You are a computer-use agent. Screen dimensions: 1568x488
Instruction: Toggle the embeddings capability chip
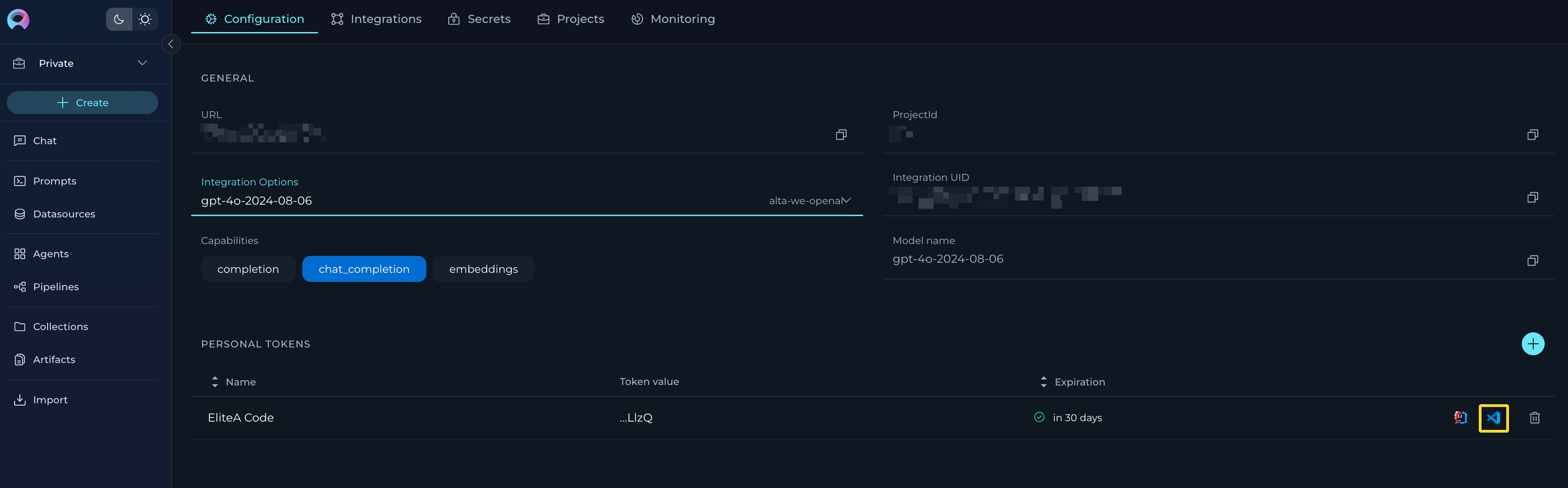(483, 269)
